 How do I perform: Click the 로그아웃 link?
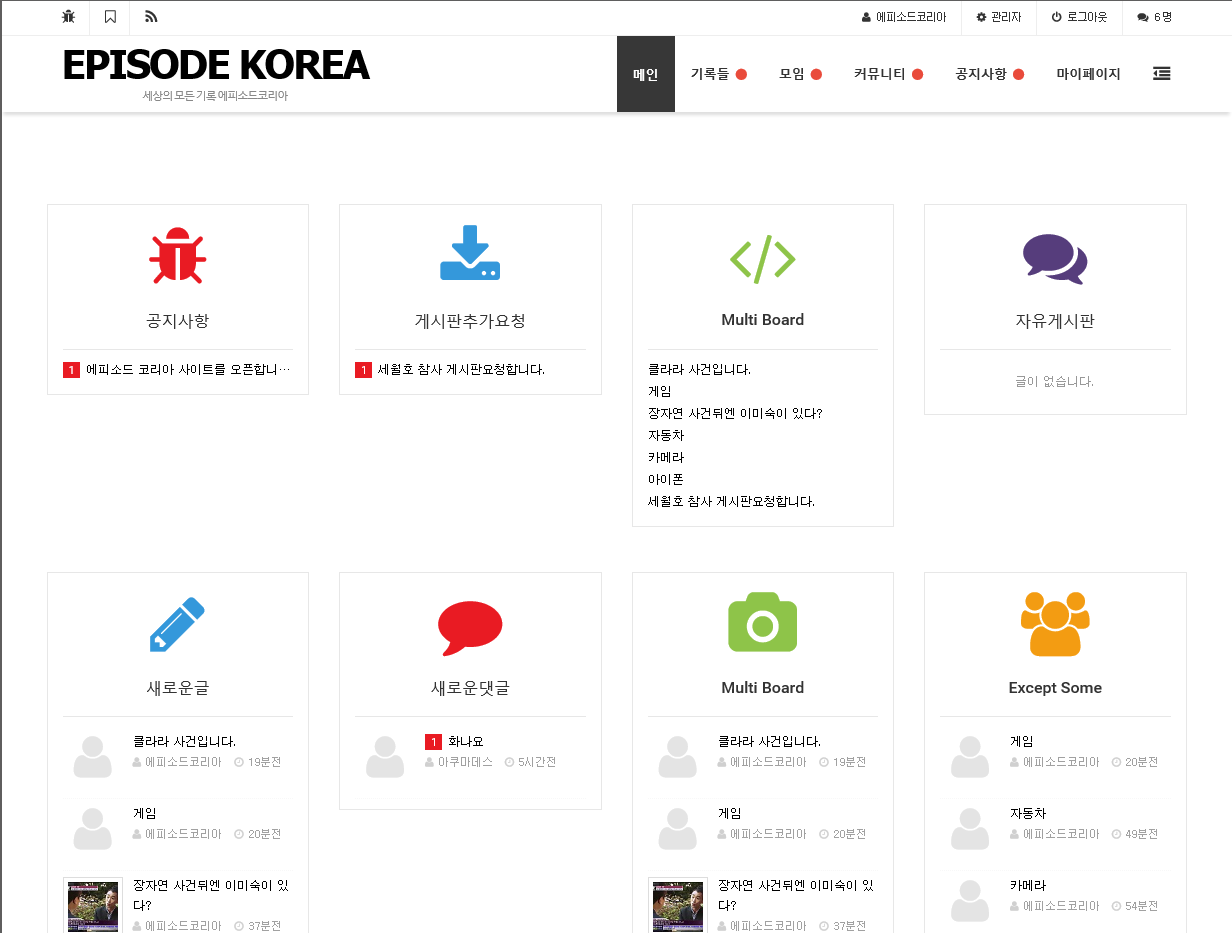(1079, 17)
